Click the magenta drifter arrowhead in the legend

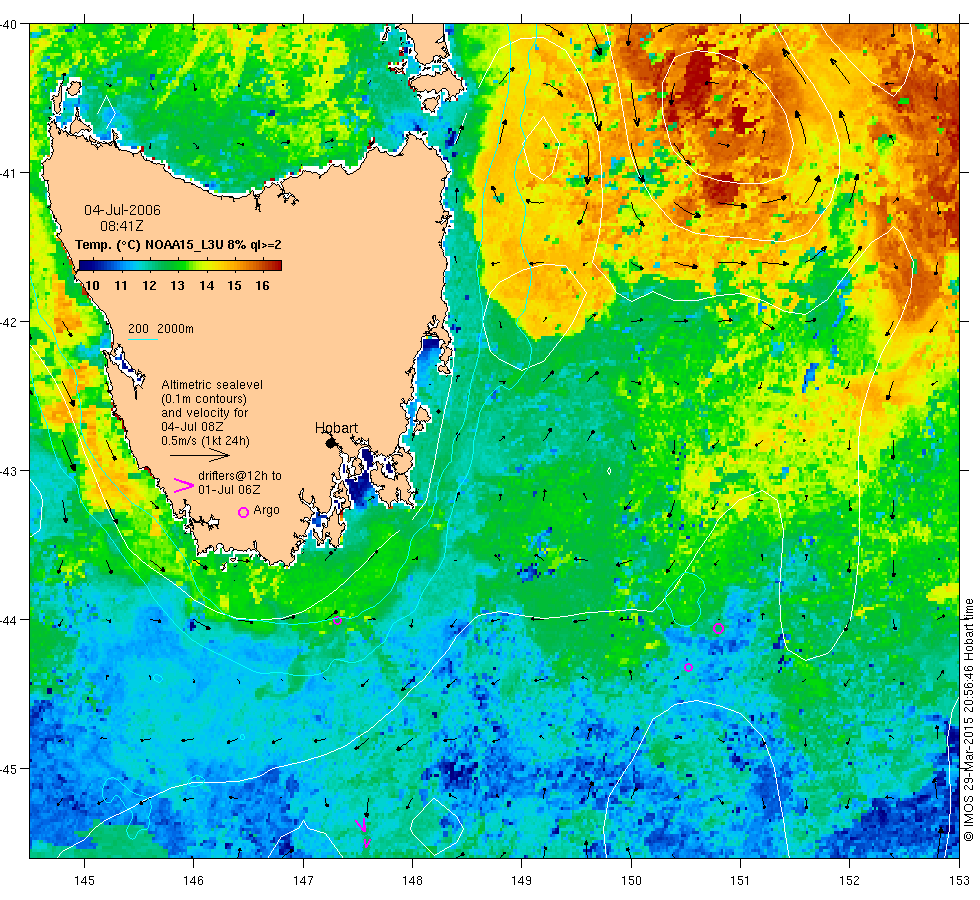click(x=183, y=486)
